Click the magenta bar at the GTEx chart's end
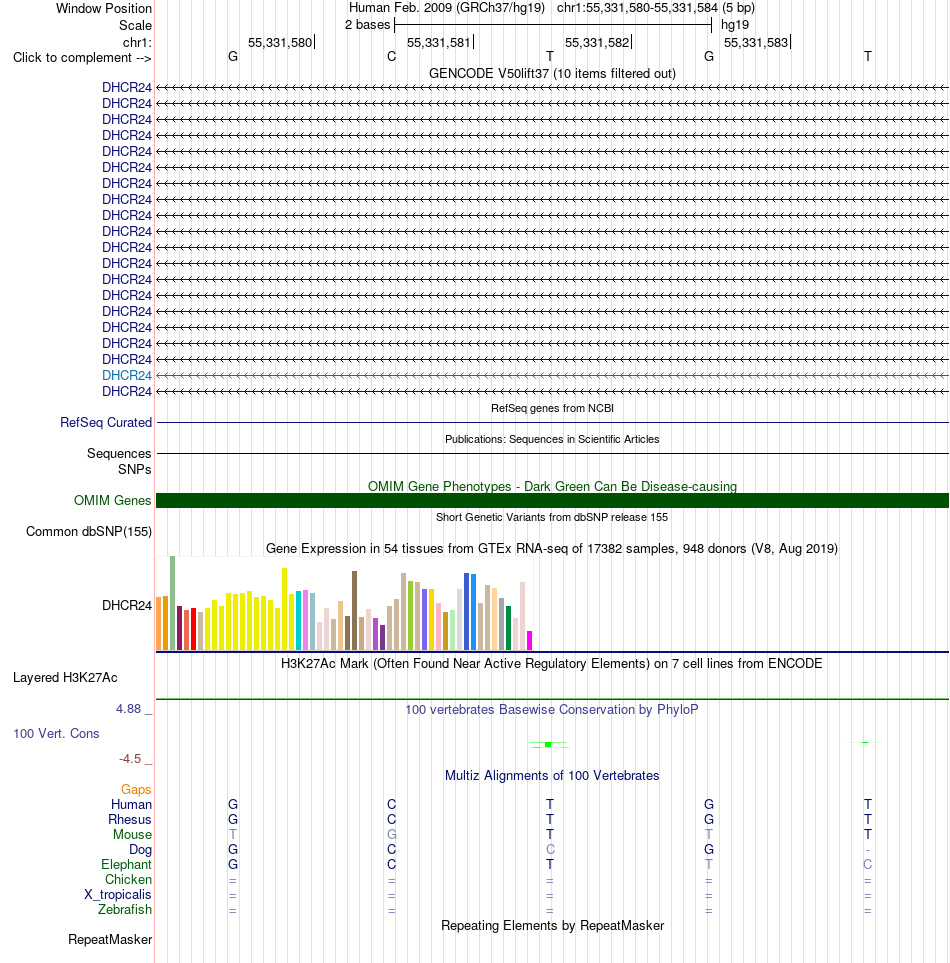This screenshot has height=963, width=950. (x=529, y=641)
